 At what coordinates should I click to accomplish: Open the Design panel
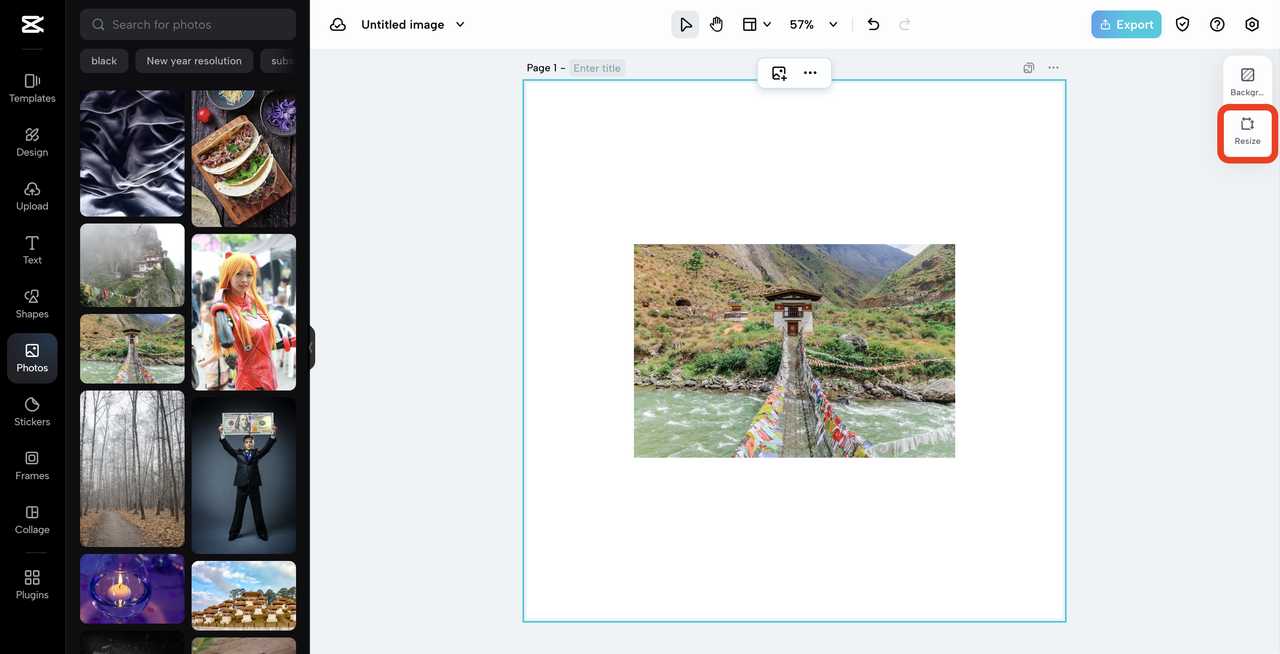point(32,142)
